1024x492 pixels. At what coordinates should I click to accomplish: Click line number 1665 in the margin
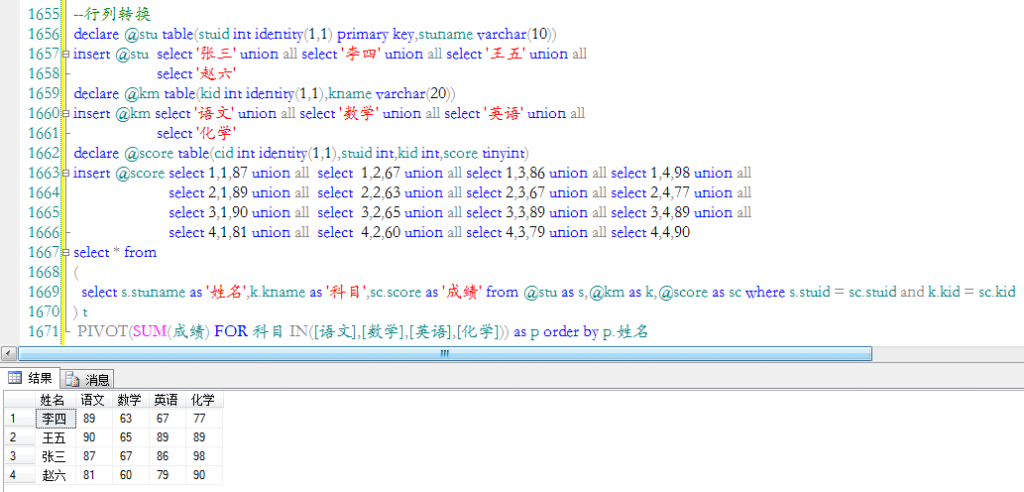[x=44, y=213]
